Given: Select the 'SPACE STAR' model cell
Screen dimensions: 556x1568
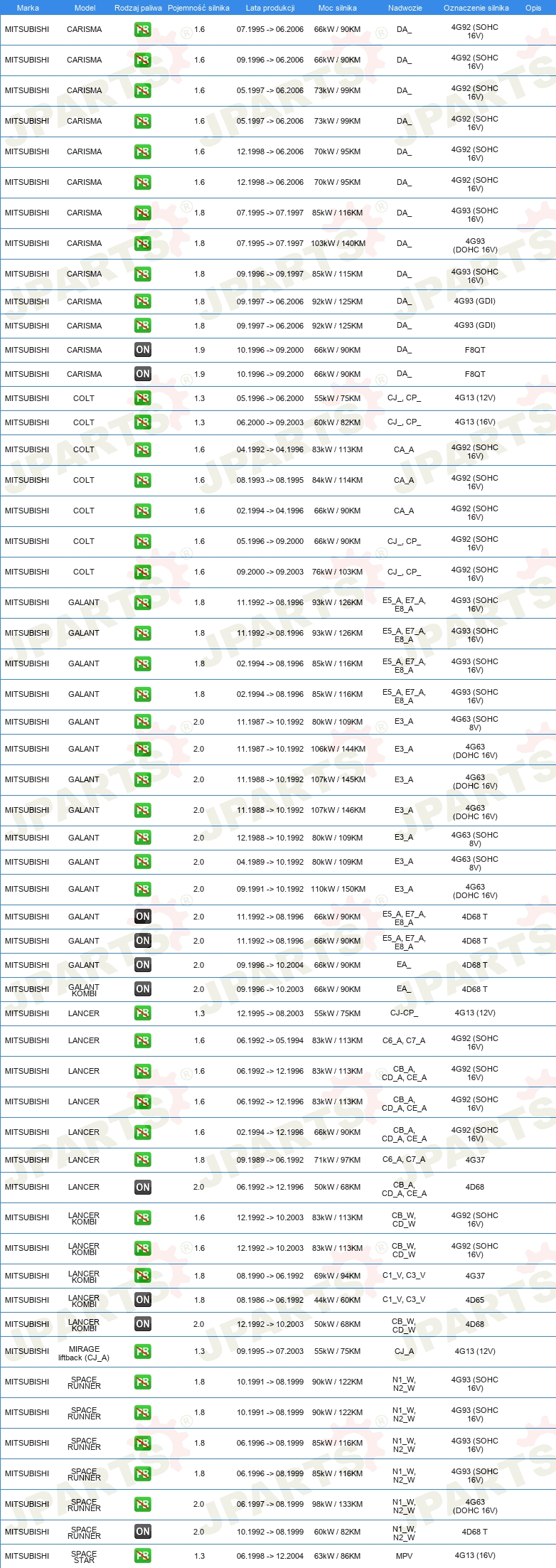Looking at the screenshot, I should pos(84,1557).
